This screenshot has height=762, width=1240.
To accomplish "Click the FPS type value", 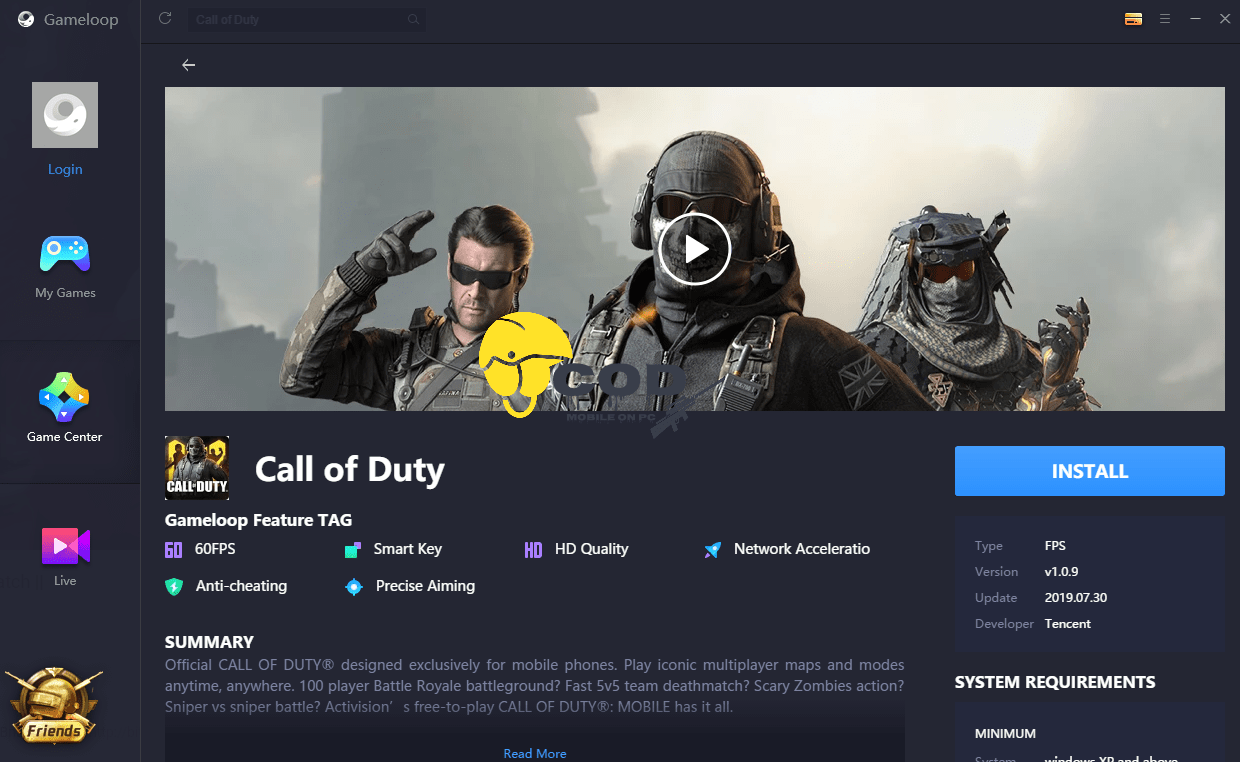I will 1055,546.
